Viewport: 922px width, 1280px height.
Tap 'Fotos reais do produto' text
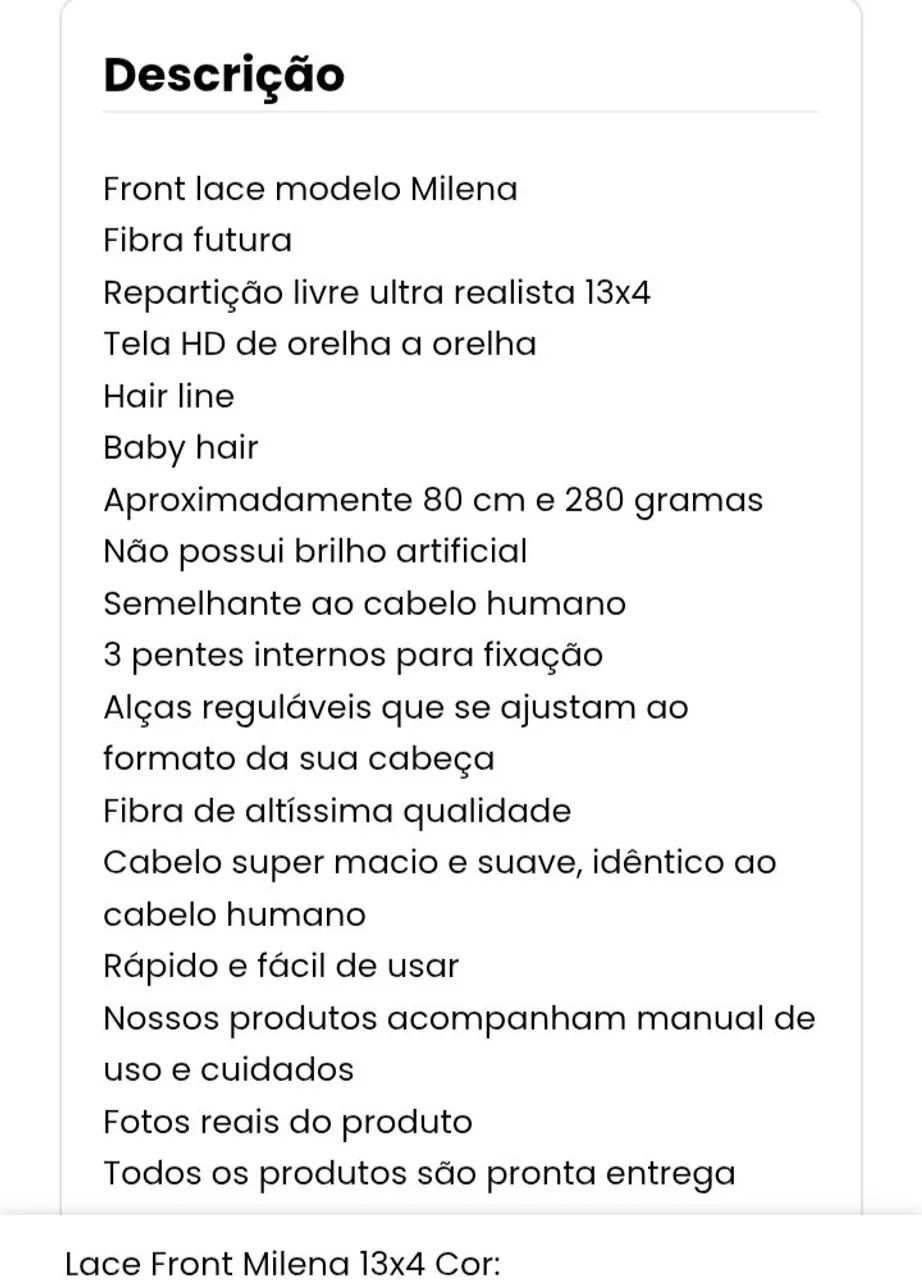(x=288, y=1122)
